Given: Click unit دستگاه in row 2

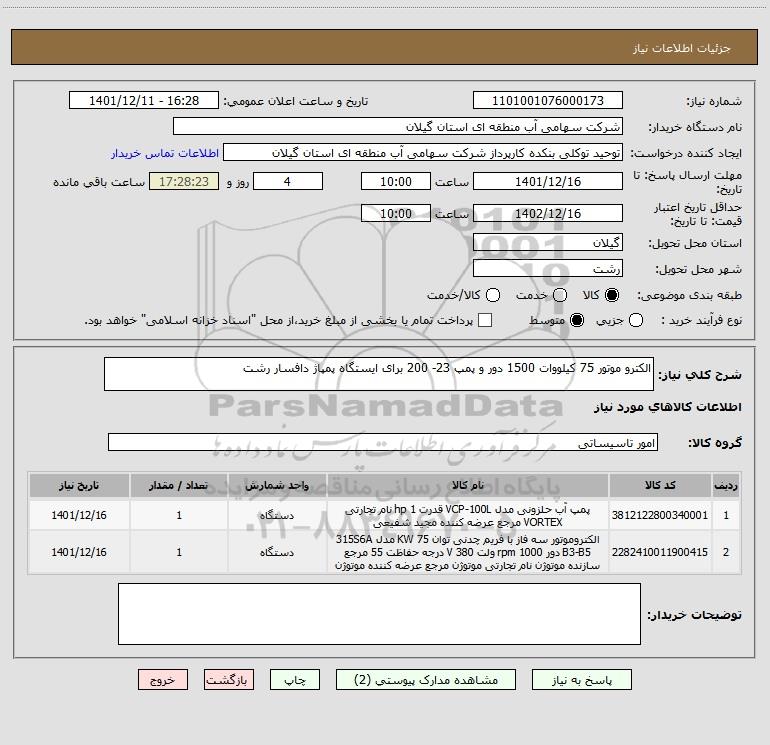Looking at the screenshot, I should (277, 552).
